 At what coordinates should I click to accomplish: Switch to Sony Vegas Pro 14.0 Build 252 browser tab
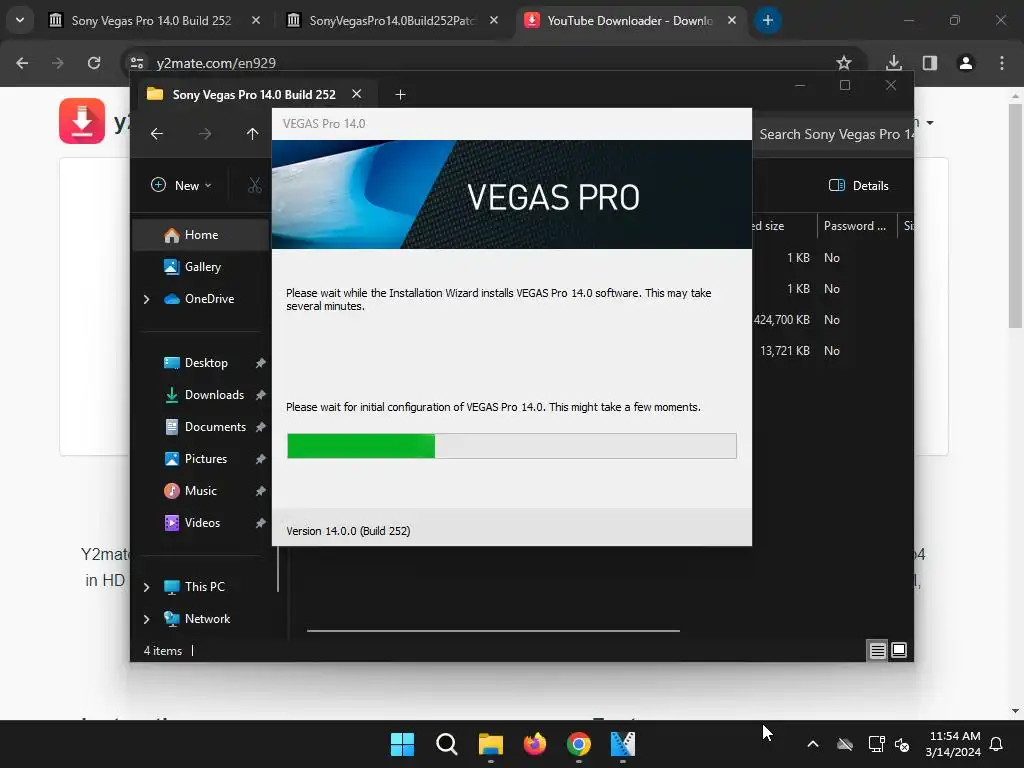click(151, 21)
